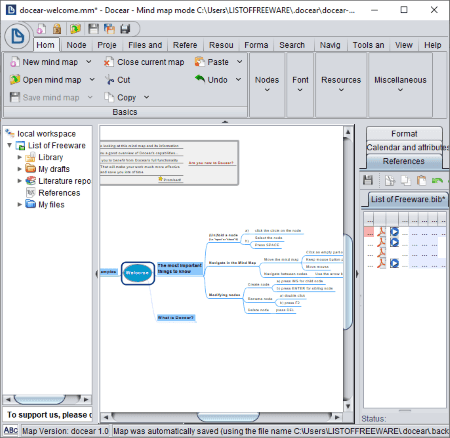
Task: Expand the Library tree node
Action: (x=20, y=157)
